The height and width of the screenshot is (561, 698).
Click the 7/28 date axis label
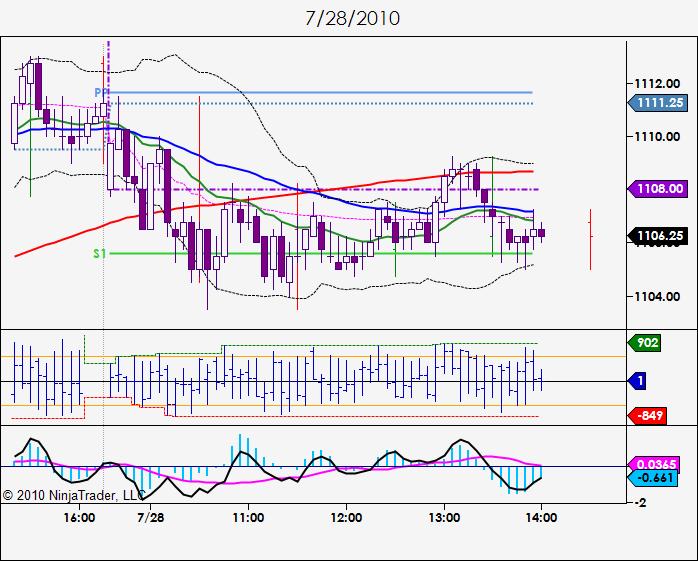click(x=151, y=518)
